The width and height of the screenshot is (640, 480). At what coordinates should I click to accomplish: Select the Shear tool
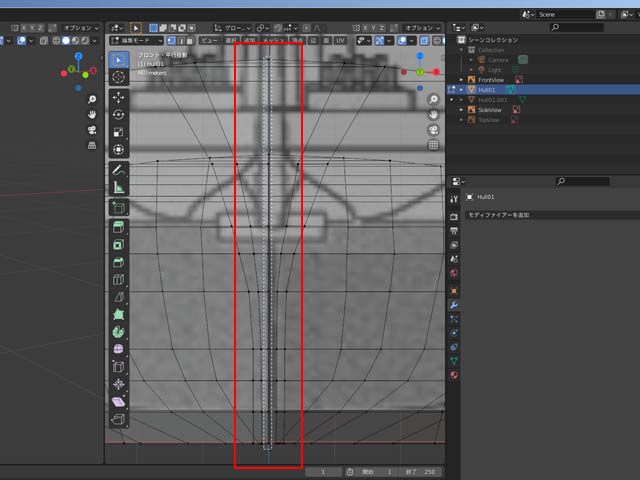tap(119, 402)
